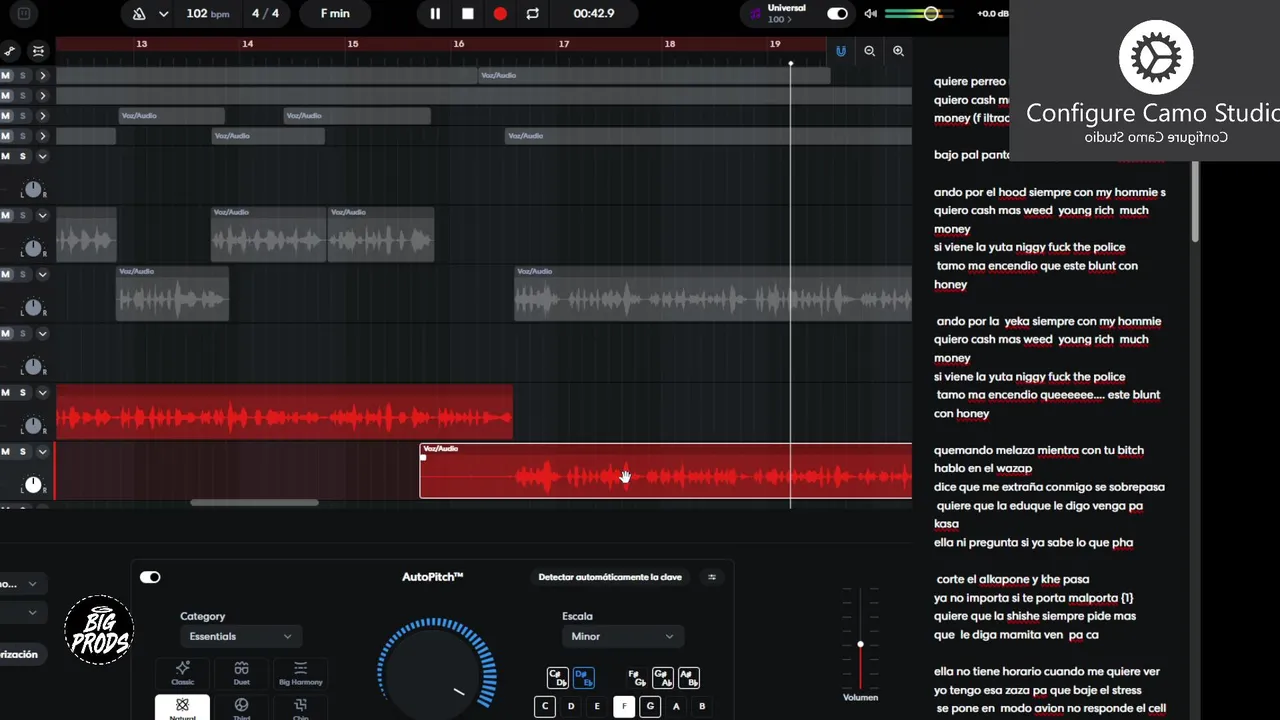The image size is (1280, 720).
Task: Click lyric line 'corte el alkapone y khe pasa'
Action: click(x=1013, y=579)
